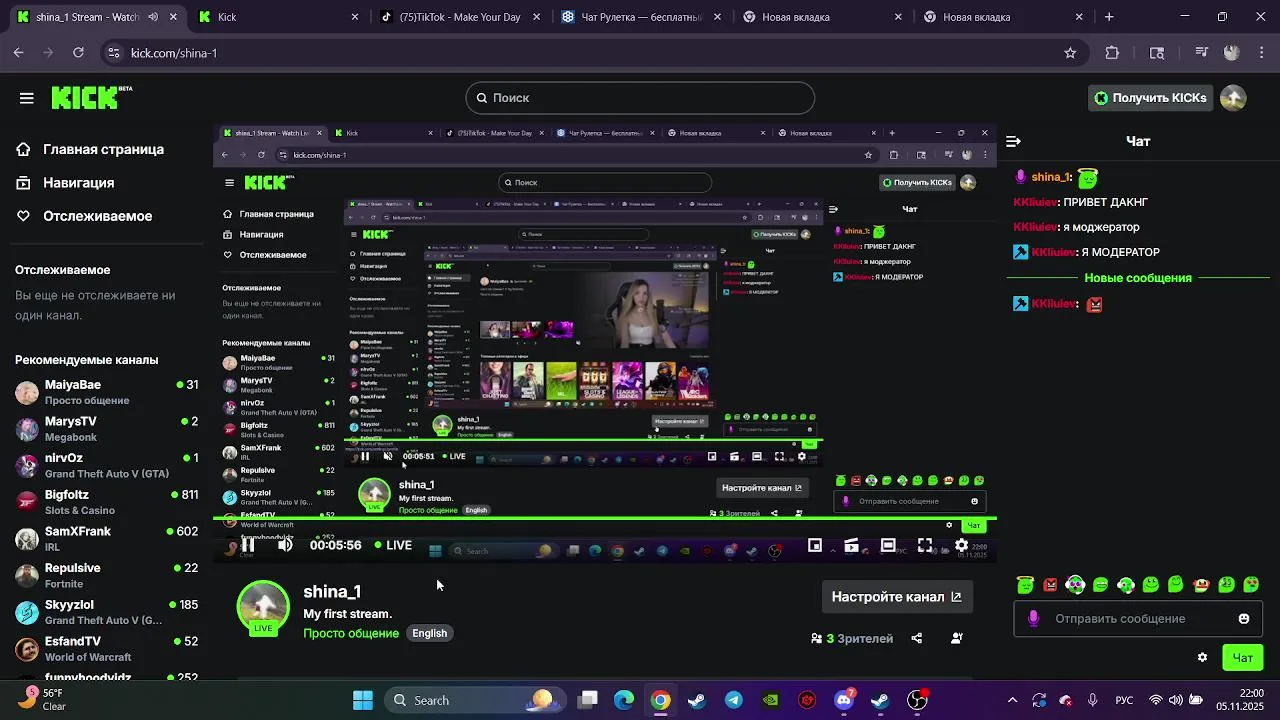The width and height of the screenshot is (1280, 720).
Task: Open Bigfoltz recommended channel
Action: [107, 502]
